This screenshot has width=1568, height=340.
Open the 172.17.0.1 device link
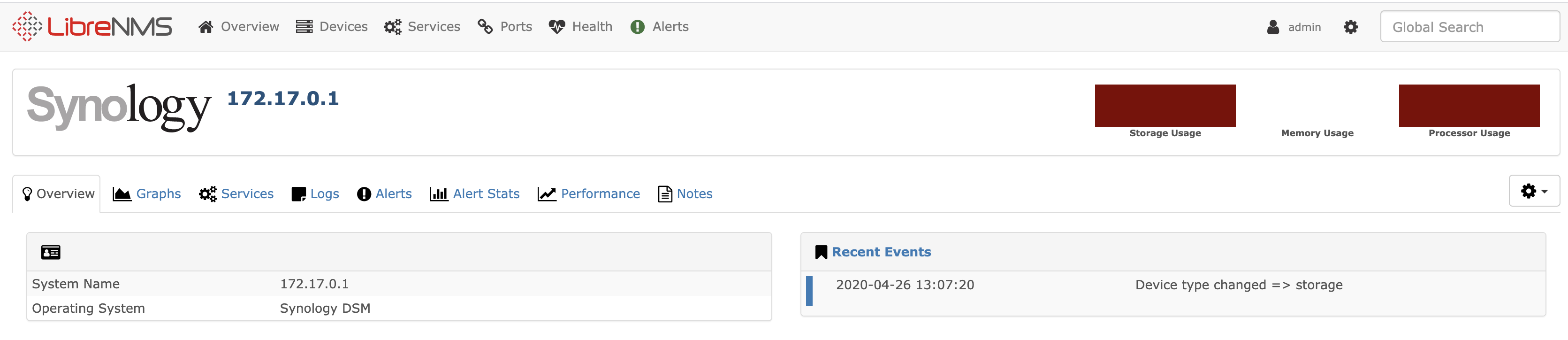coord(282,98)
